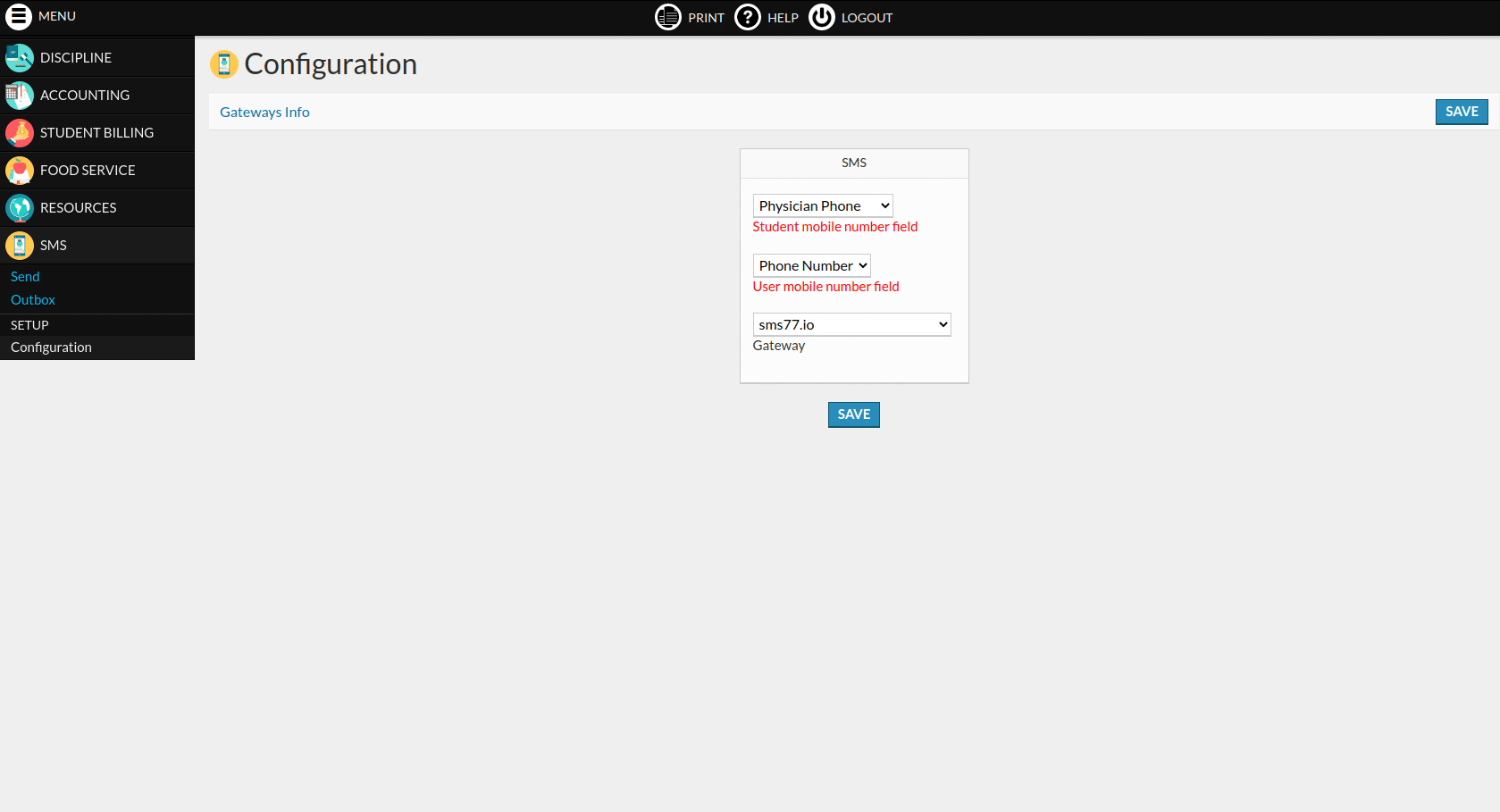Open the Send link under SMS
Screen dimensions: 1500x812
pyautogui.click(x=25, y=277)
